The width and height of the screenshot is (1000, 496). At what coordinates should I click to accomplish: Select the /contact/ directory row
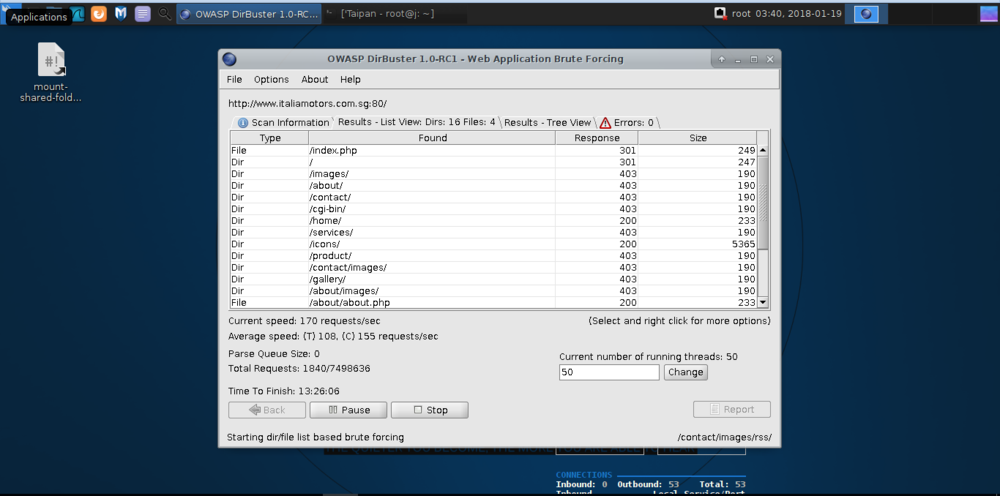click(x=494, y=197)
